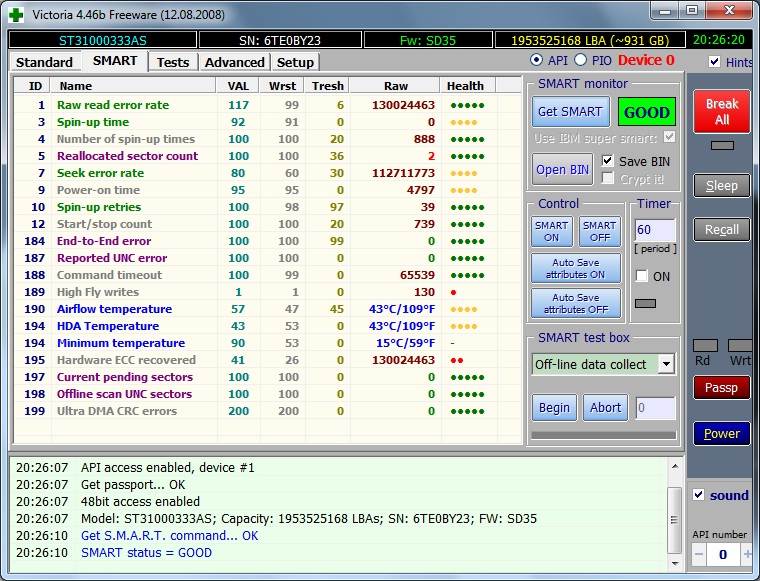Click the Timer period input field
The height and width of the screenshot is (581, 760).
tap(654, 231)
